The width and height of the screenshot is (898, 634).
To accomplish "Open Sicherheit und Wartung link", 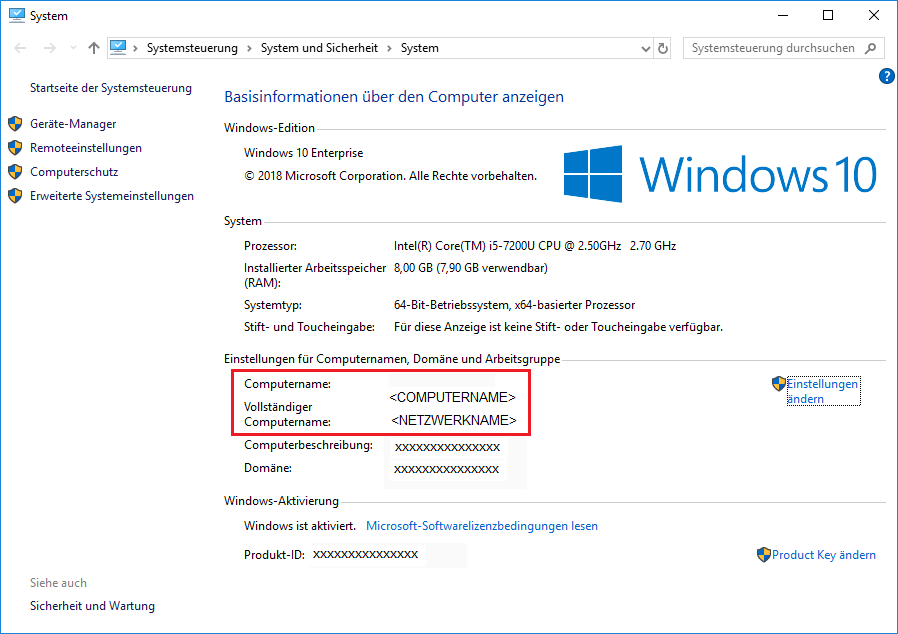I will tap(92, 606).
